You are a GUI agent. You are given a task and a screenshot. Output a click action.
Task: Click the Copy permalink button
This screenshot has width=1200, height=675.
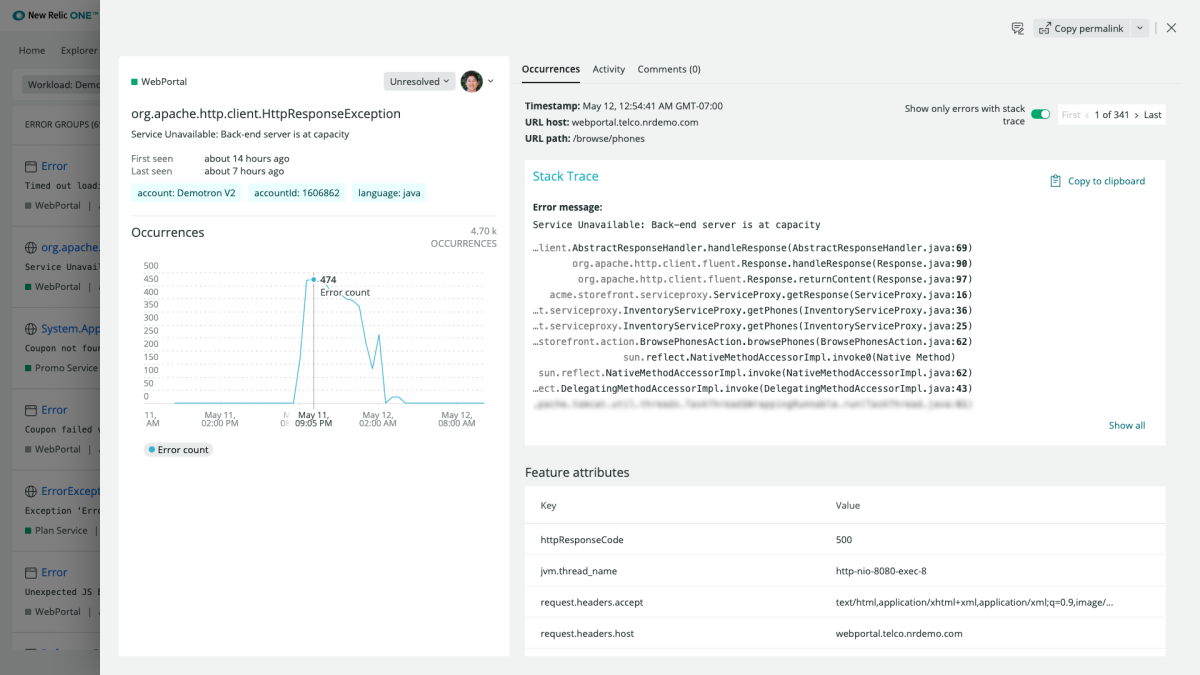pos(1082,29)
